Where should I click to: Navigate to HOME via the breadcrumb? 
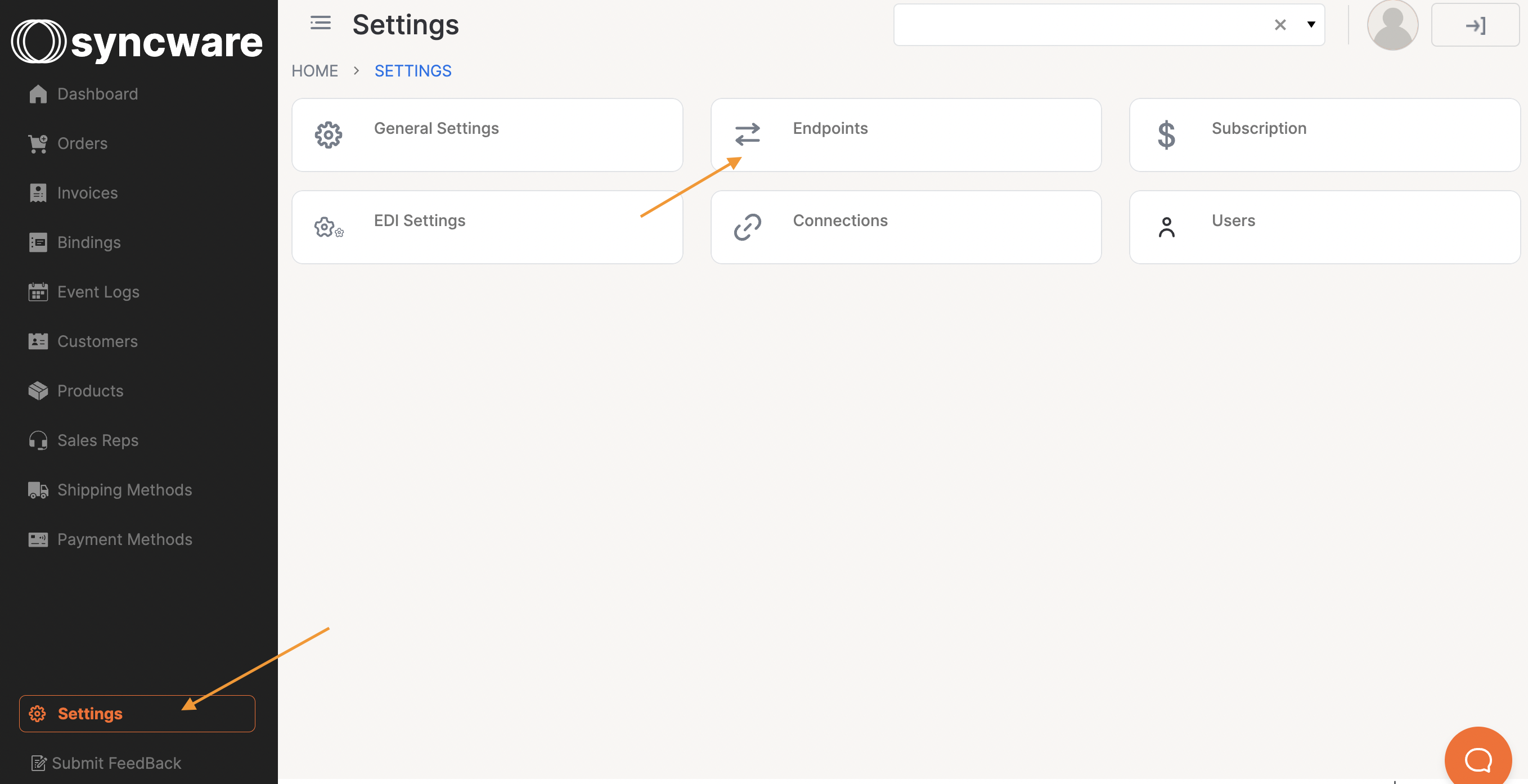coord(314,70)
